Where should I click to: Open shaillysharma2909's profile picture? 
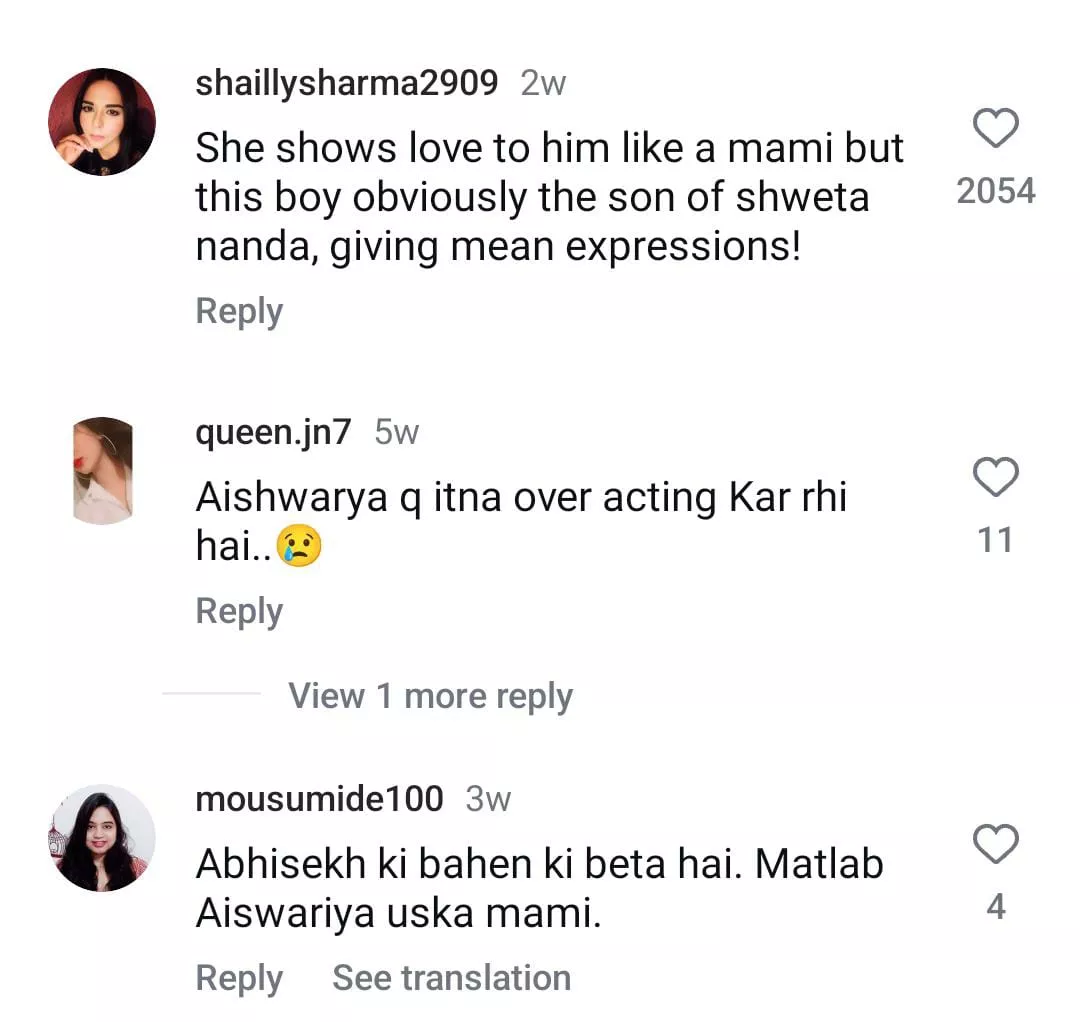point(102,122)
